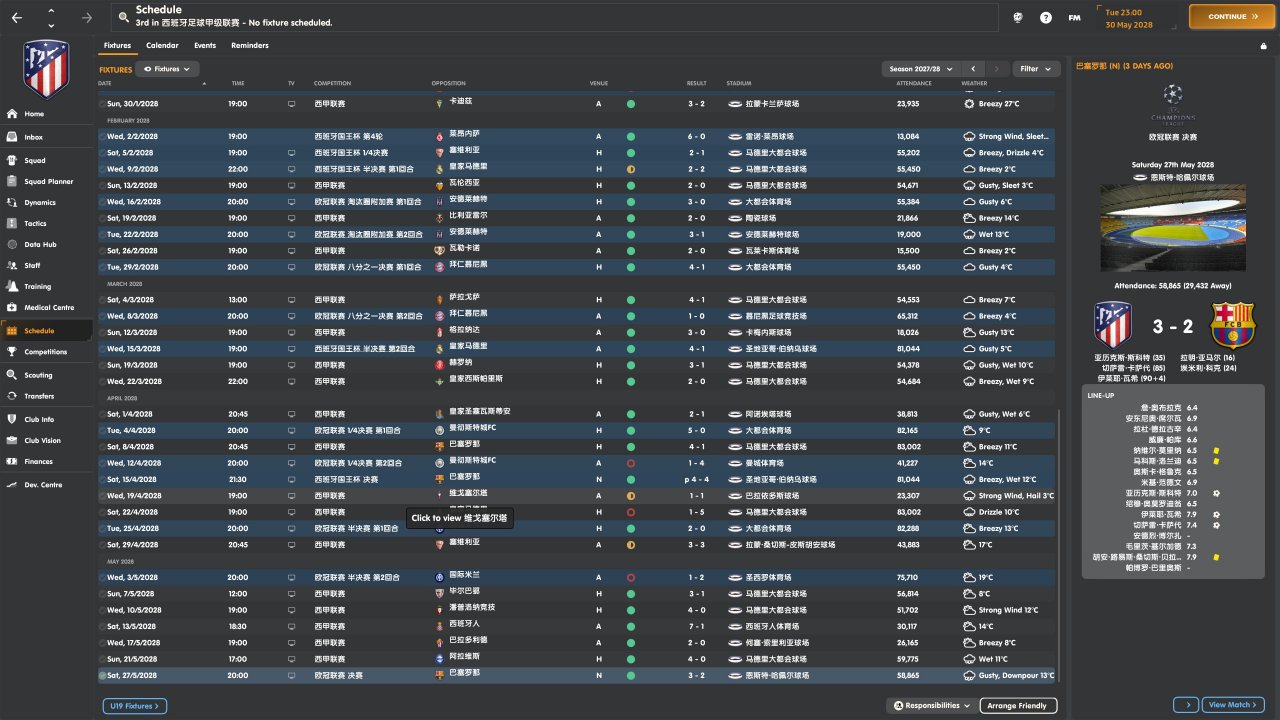Click the Arrange Friendly button
This screenshot has height=720, width=1280.
coord(1018,706)
